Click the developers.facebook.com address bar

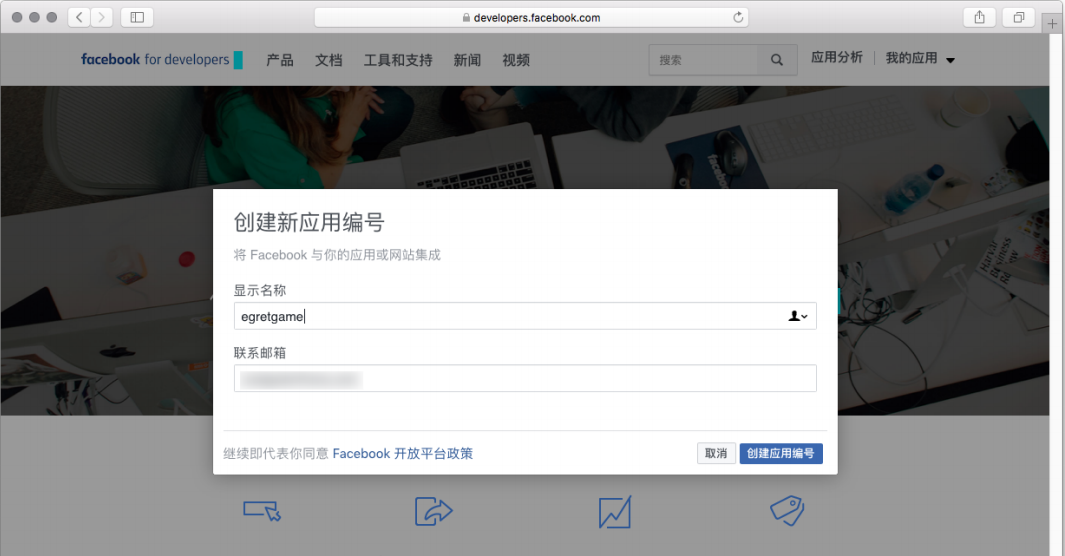(x=531, y=18)
